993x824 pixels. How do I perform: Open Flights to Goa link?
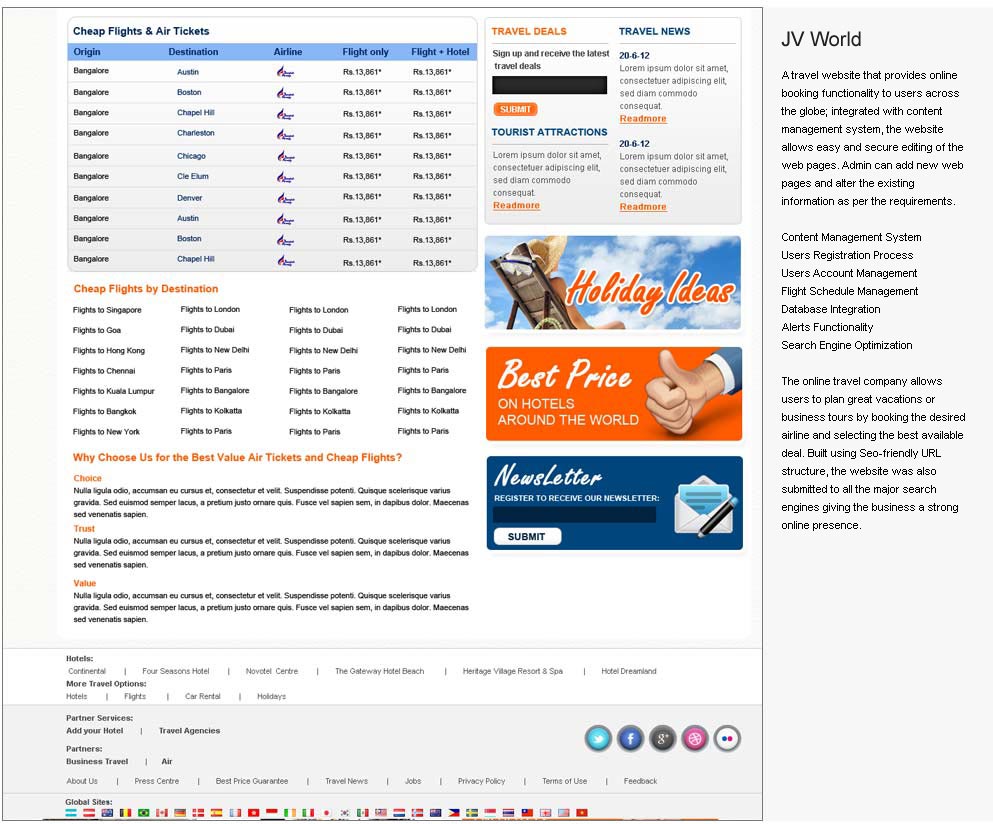point(96,330)
